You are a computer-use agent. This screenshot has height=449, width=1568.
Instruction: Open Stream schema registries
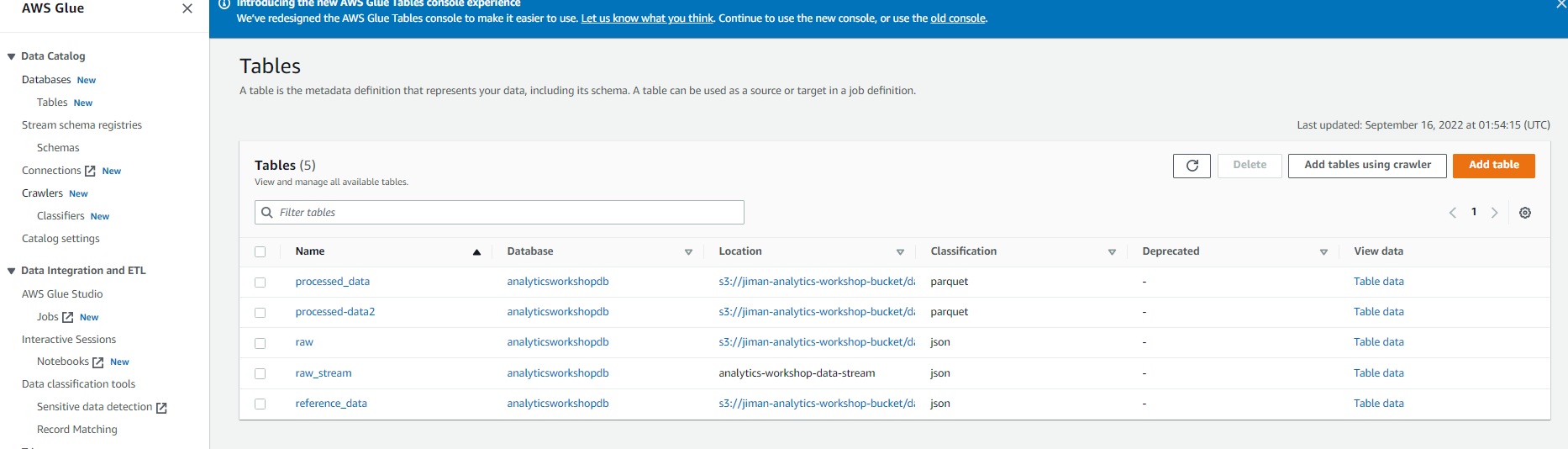(x=82, y=125)
